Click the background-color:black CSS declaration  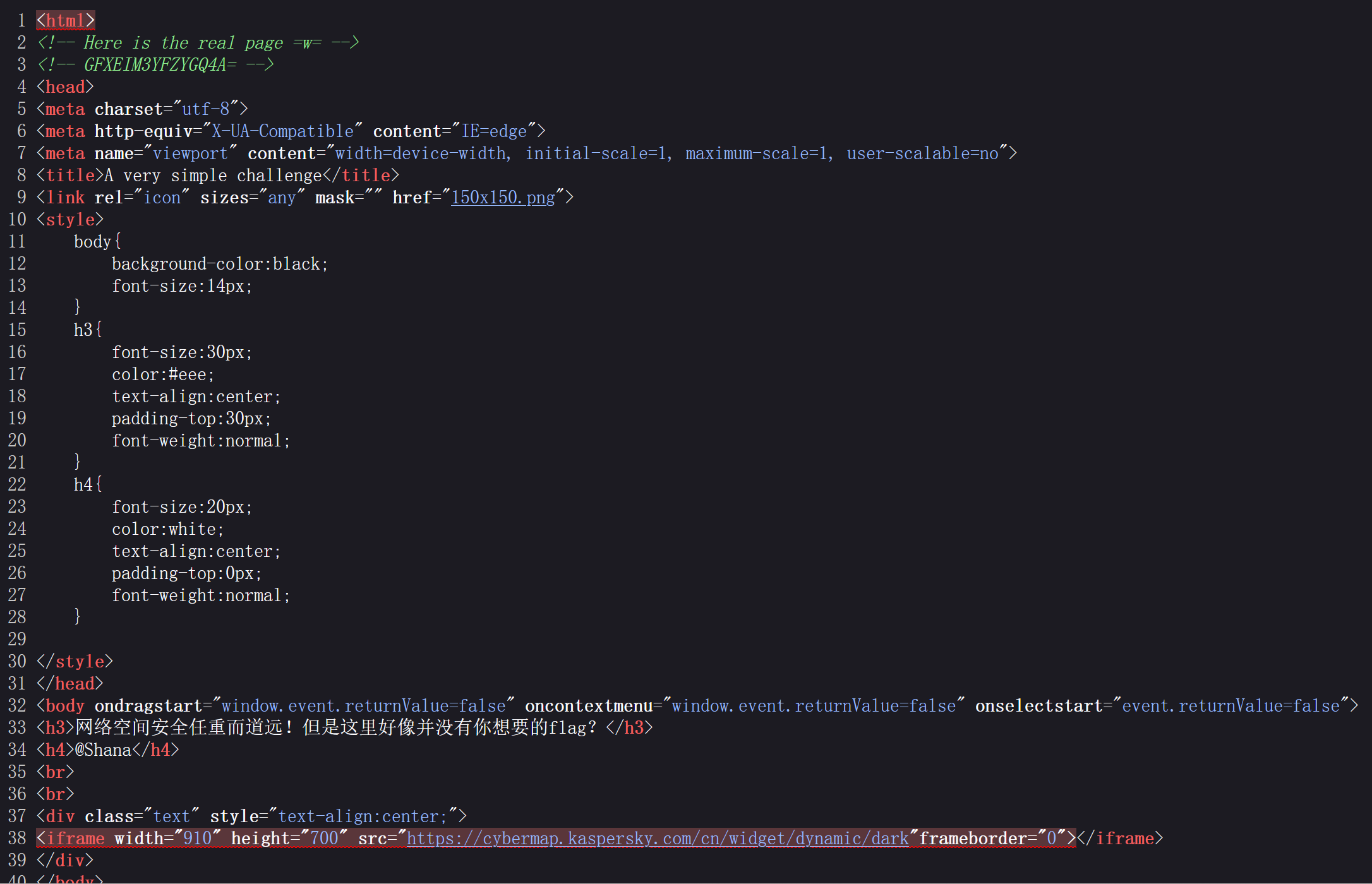click(x=219, y=264)
